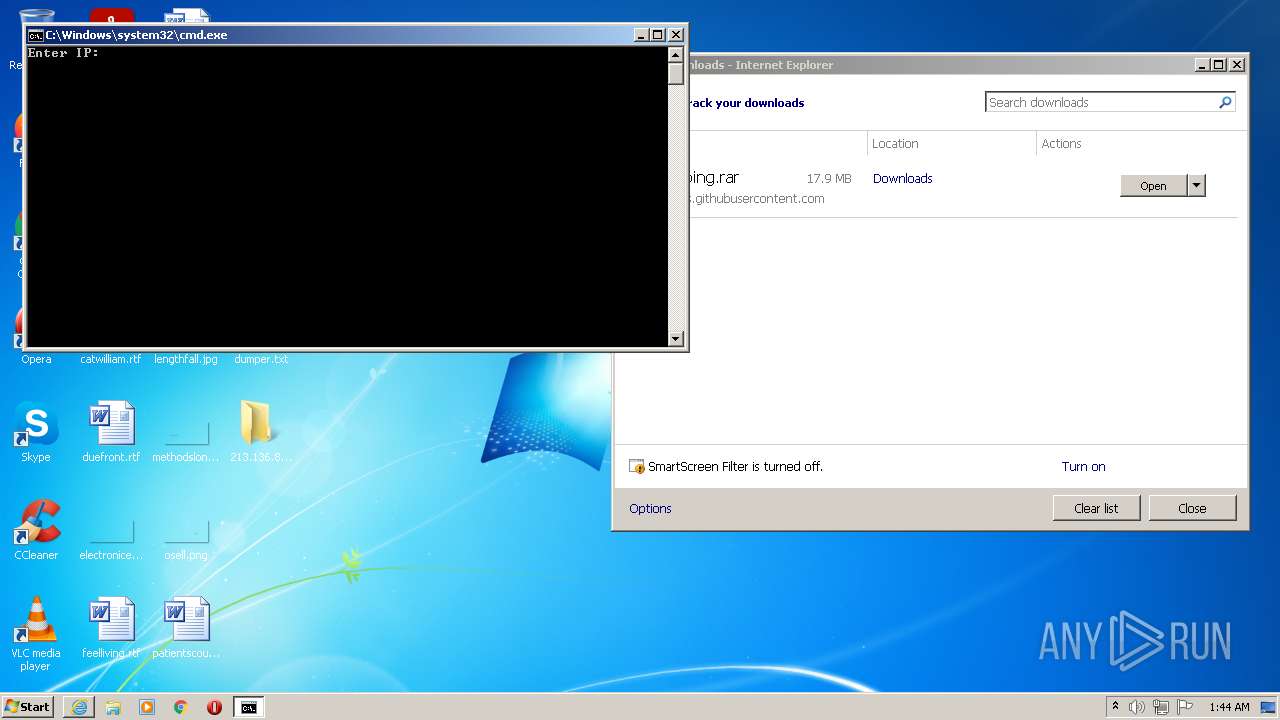This screenshot has height=720, width=1280.
Task: Click magnifier icon in Search downloads box
Action: tap(1225, 102)
